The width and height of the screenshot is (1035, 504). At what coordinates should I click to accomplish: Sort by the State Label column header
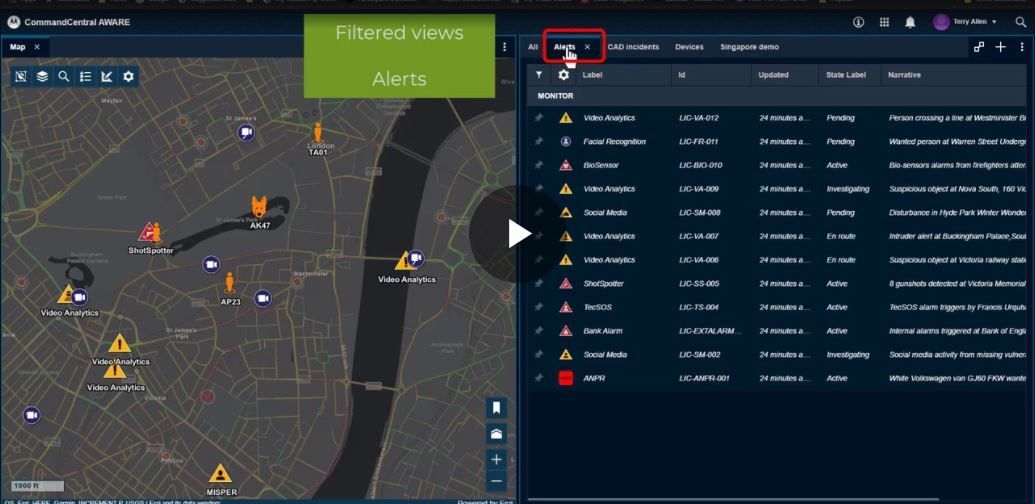point(846,75)
